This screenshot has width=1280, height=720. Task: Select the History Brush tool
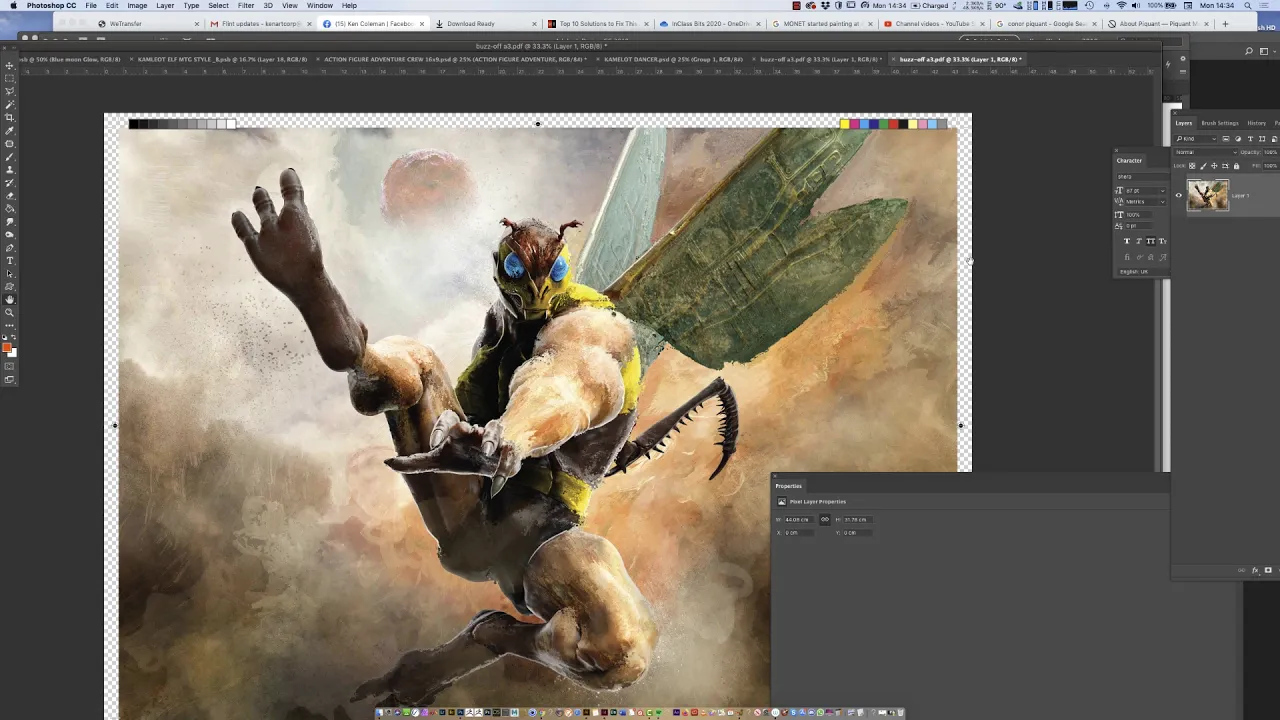click(10, 182)
